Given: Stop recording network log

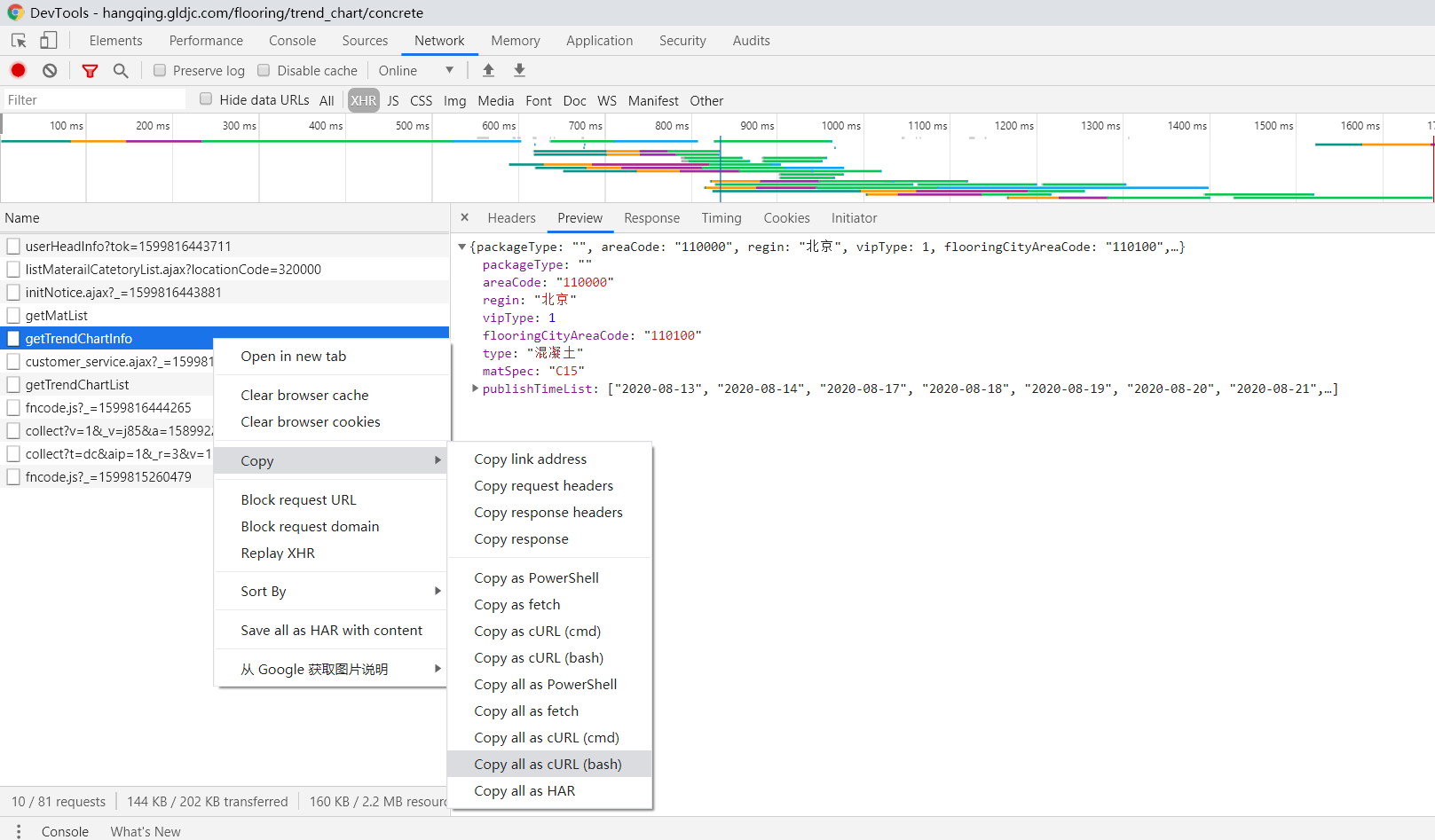Looking at the screenshot, I should [x=18, y=70].
